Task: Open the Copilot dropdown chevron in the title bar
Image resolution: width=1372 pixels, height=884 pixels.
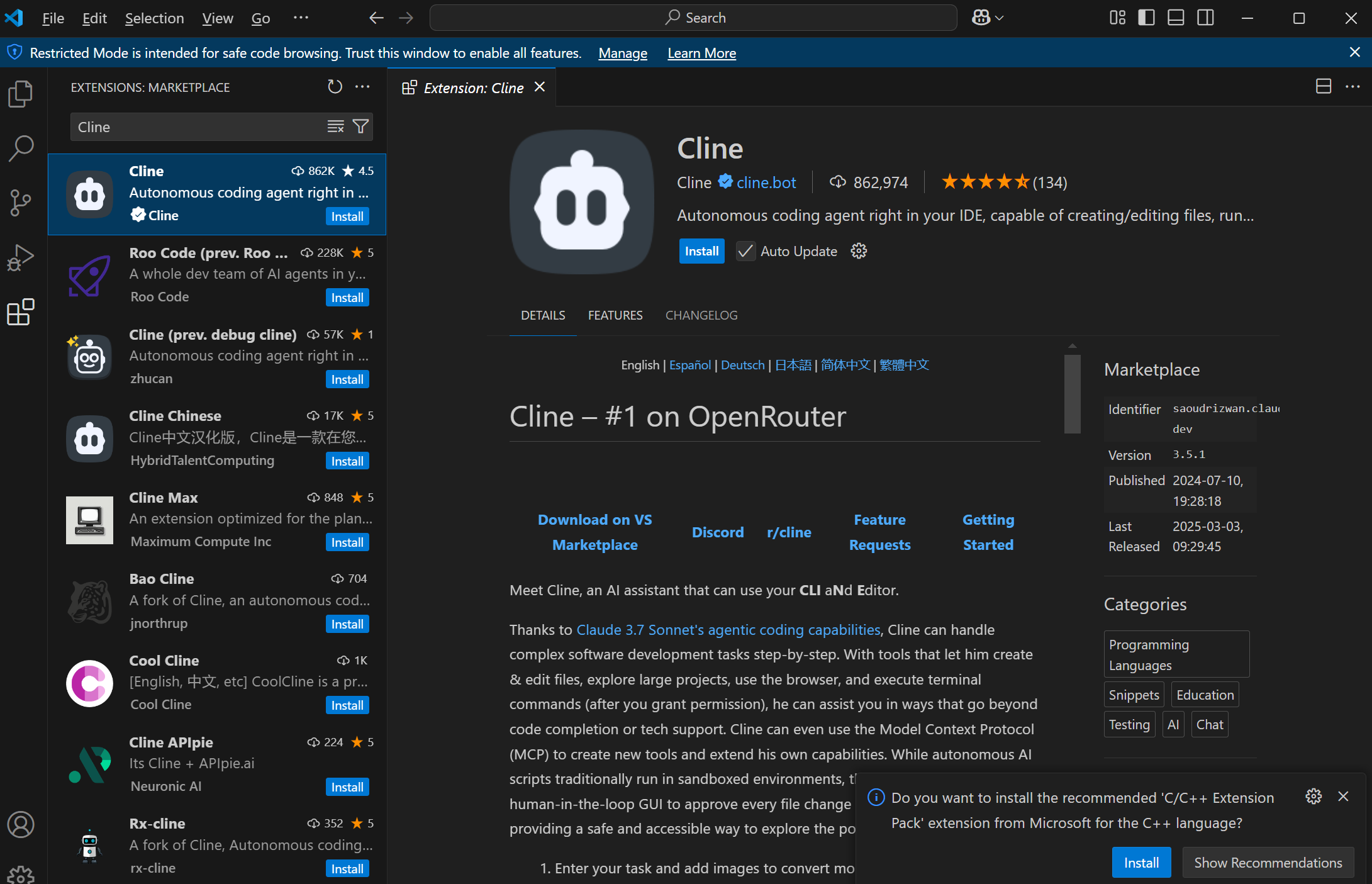Action: 1000,18
